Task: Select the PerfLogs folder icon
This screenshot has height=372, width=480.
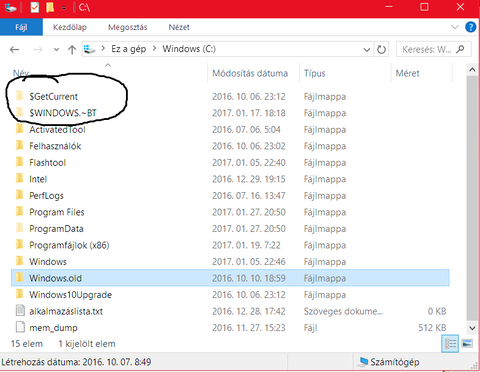Action: pyautogui.click(x=20, y=195)
